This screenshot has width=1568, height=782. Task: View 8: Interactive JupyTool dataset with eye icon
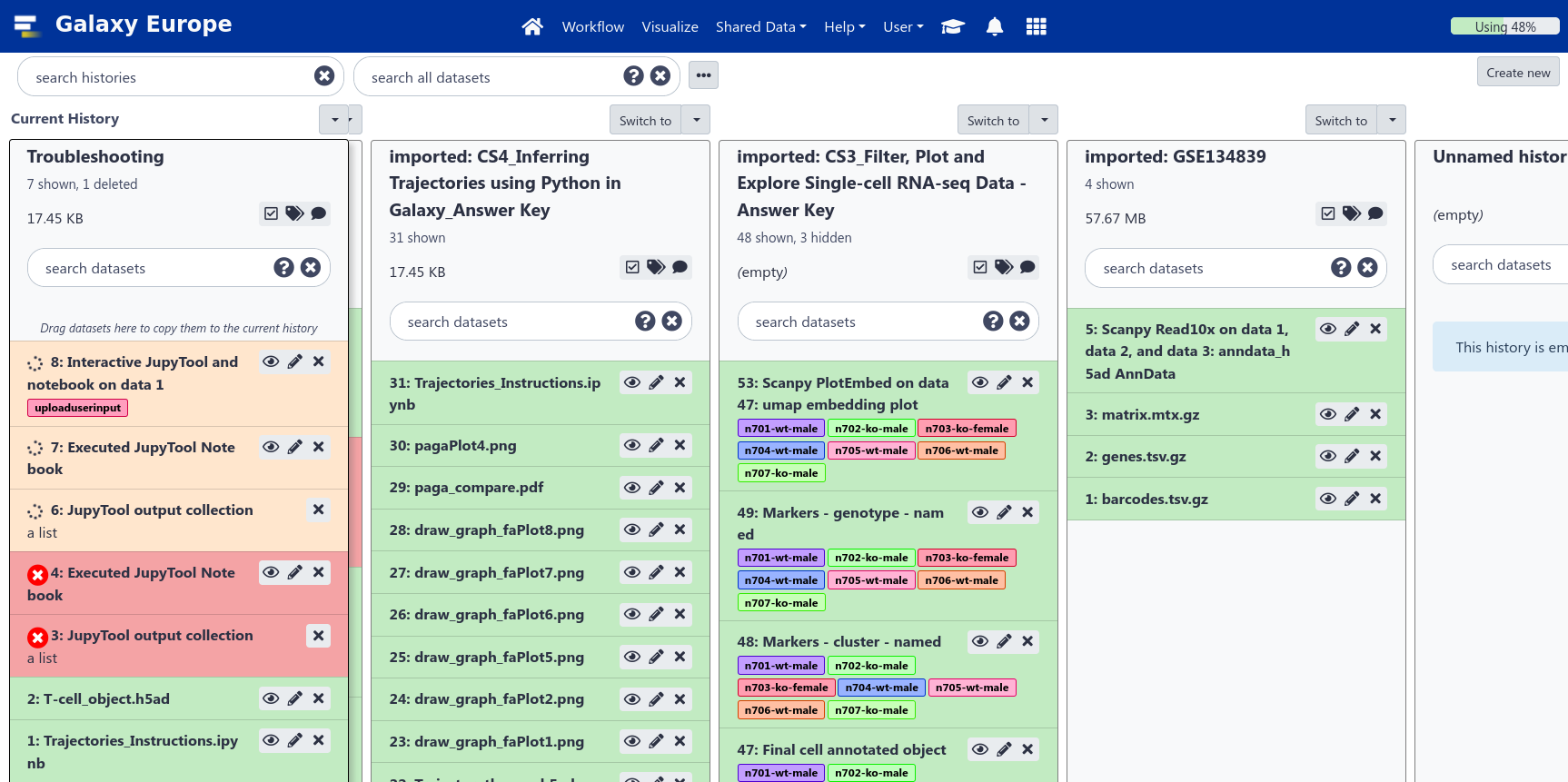click(x=271, y=361)
